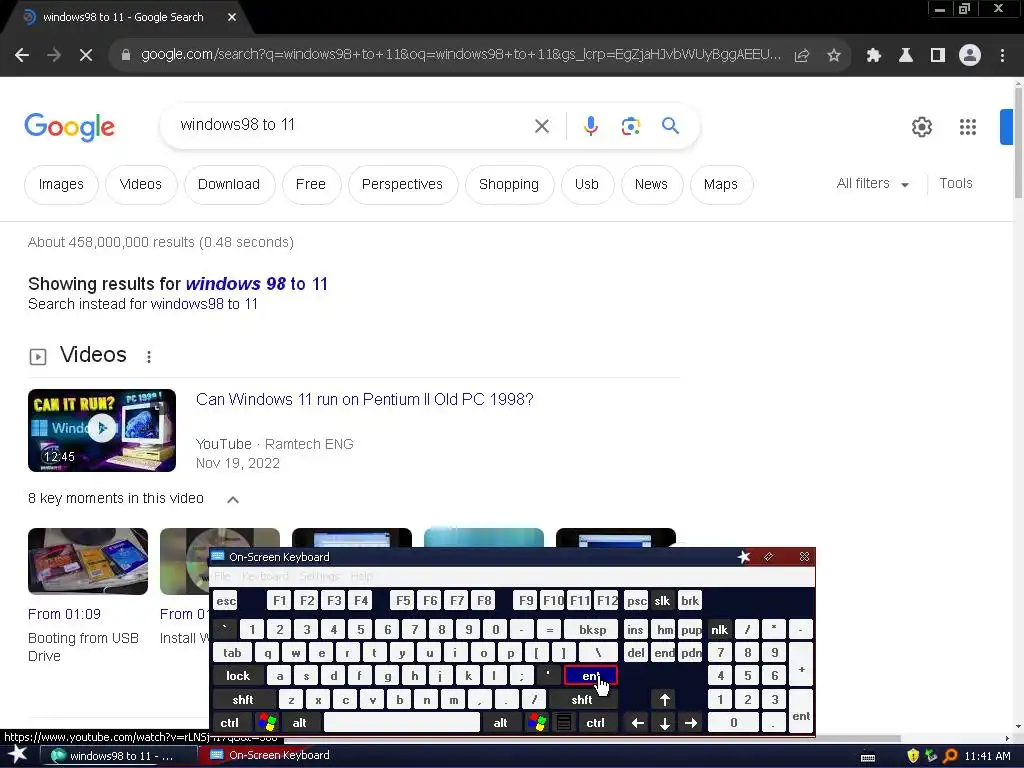This screenshot has height=768, width=1024.
Task: Open the Tools search options
Action: [955, 184]
